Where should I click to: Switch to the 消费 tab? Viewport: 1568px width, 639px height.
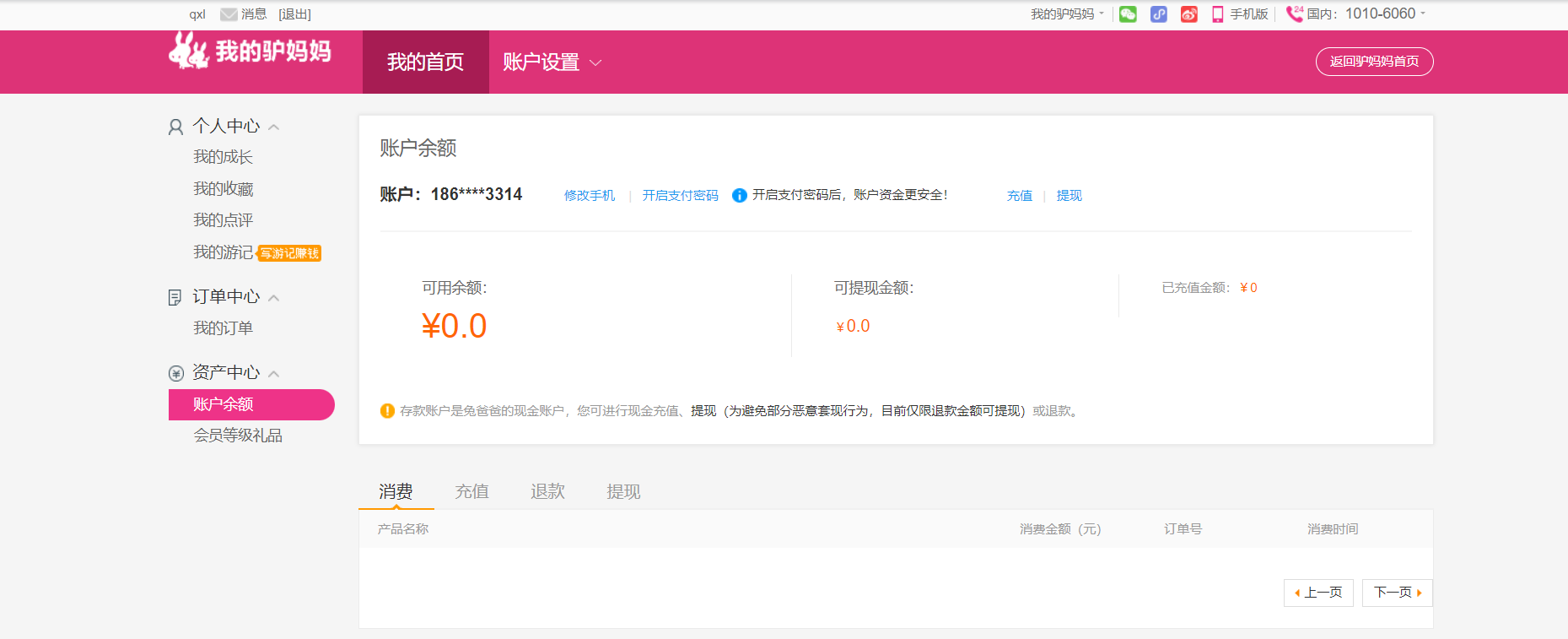396,491
